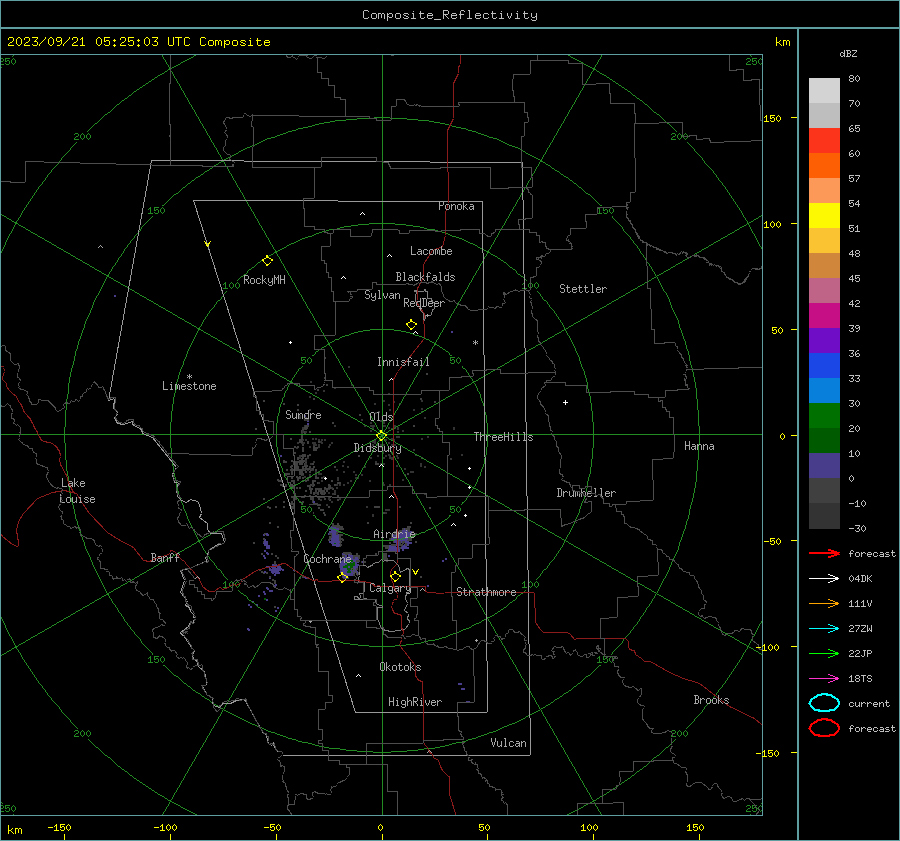
Task: Click the Okotoks town label
Action: pyautogui.click(x=400, y=666)
